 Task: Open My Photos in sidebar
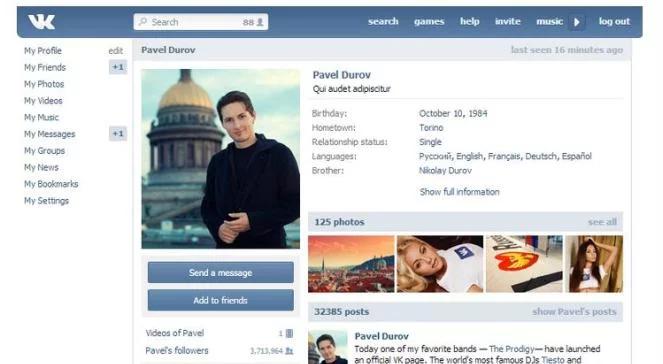[x=44, y=84]
